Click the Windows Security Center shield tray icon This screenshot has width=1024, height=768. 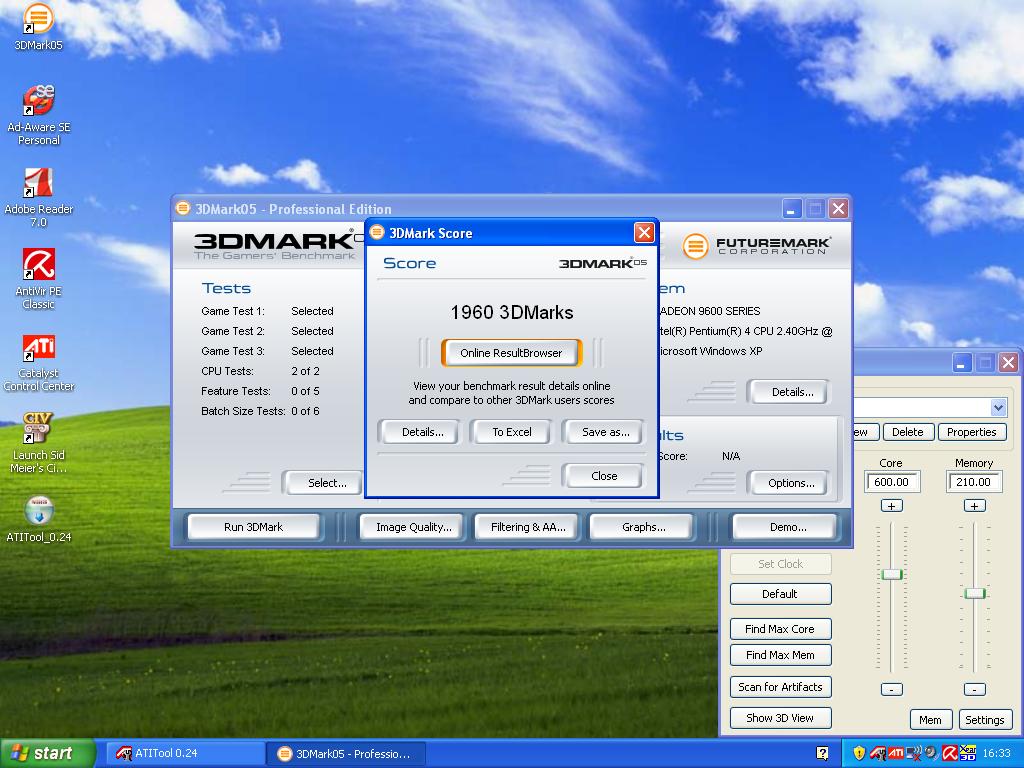click(859, 753)
